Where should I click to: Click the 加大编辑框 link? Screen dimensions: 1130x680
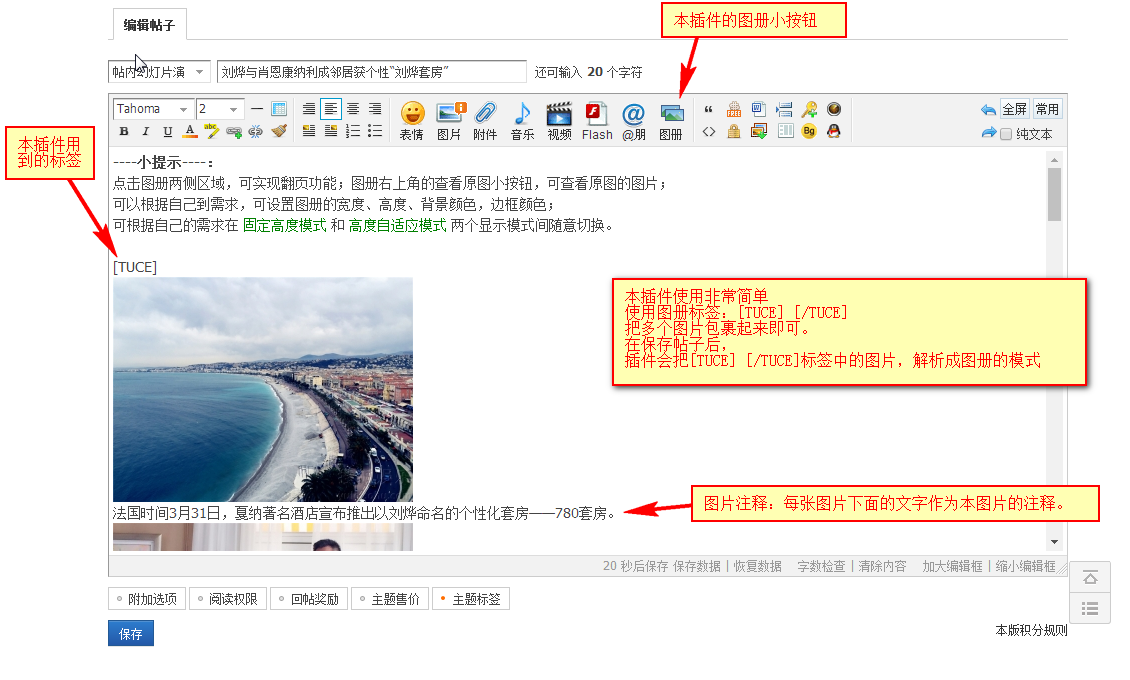point(952,566)
